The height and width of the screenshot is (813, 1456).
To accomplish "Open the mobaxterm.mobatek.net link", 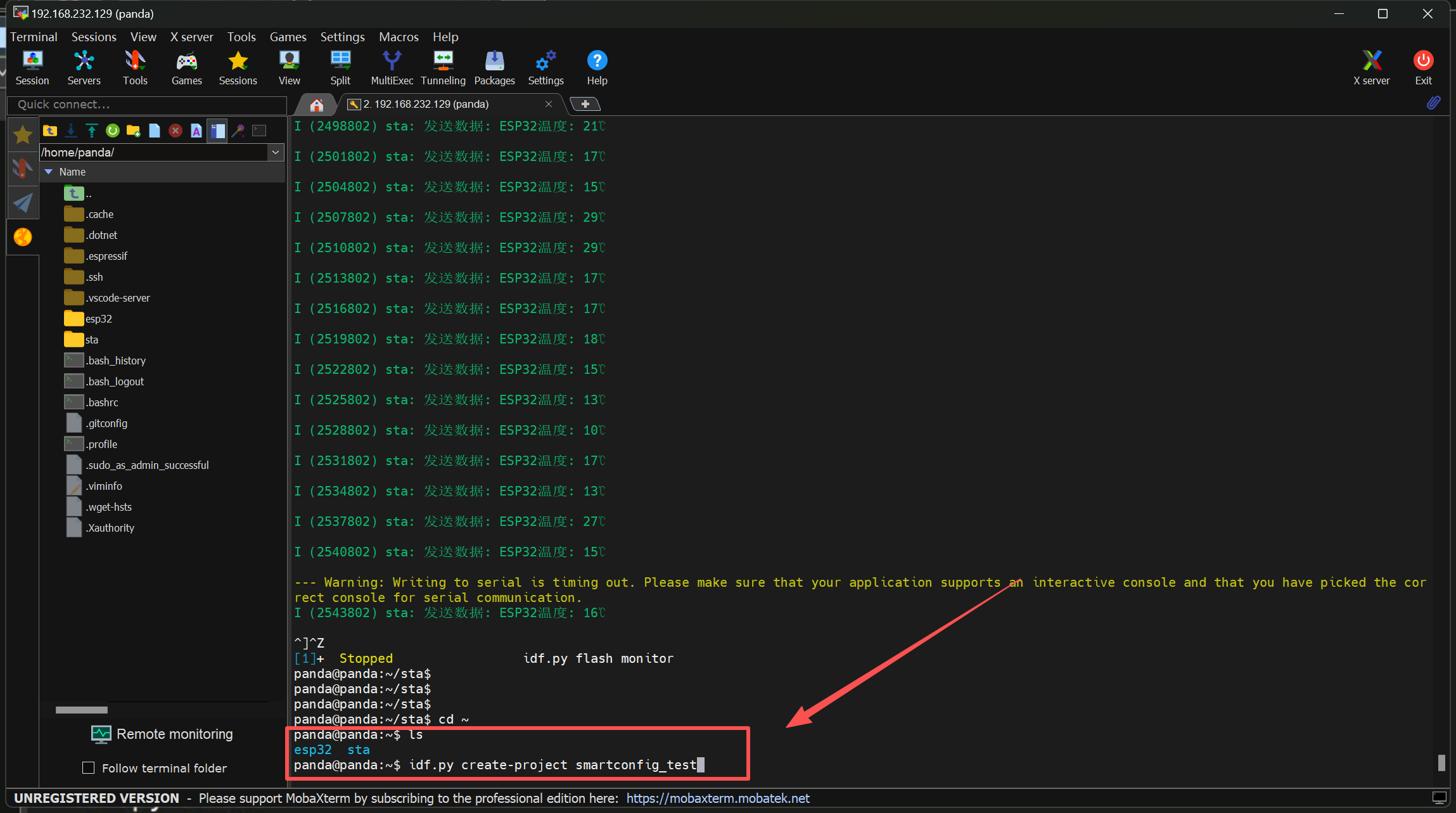I will [718, 798].
